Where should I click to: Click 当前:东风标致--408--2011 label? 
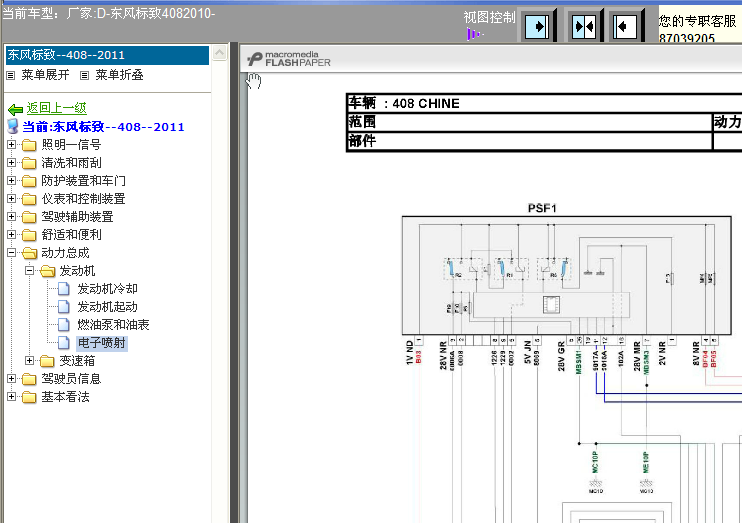click(103, 127)
